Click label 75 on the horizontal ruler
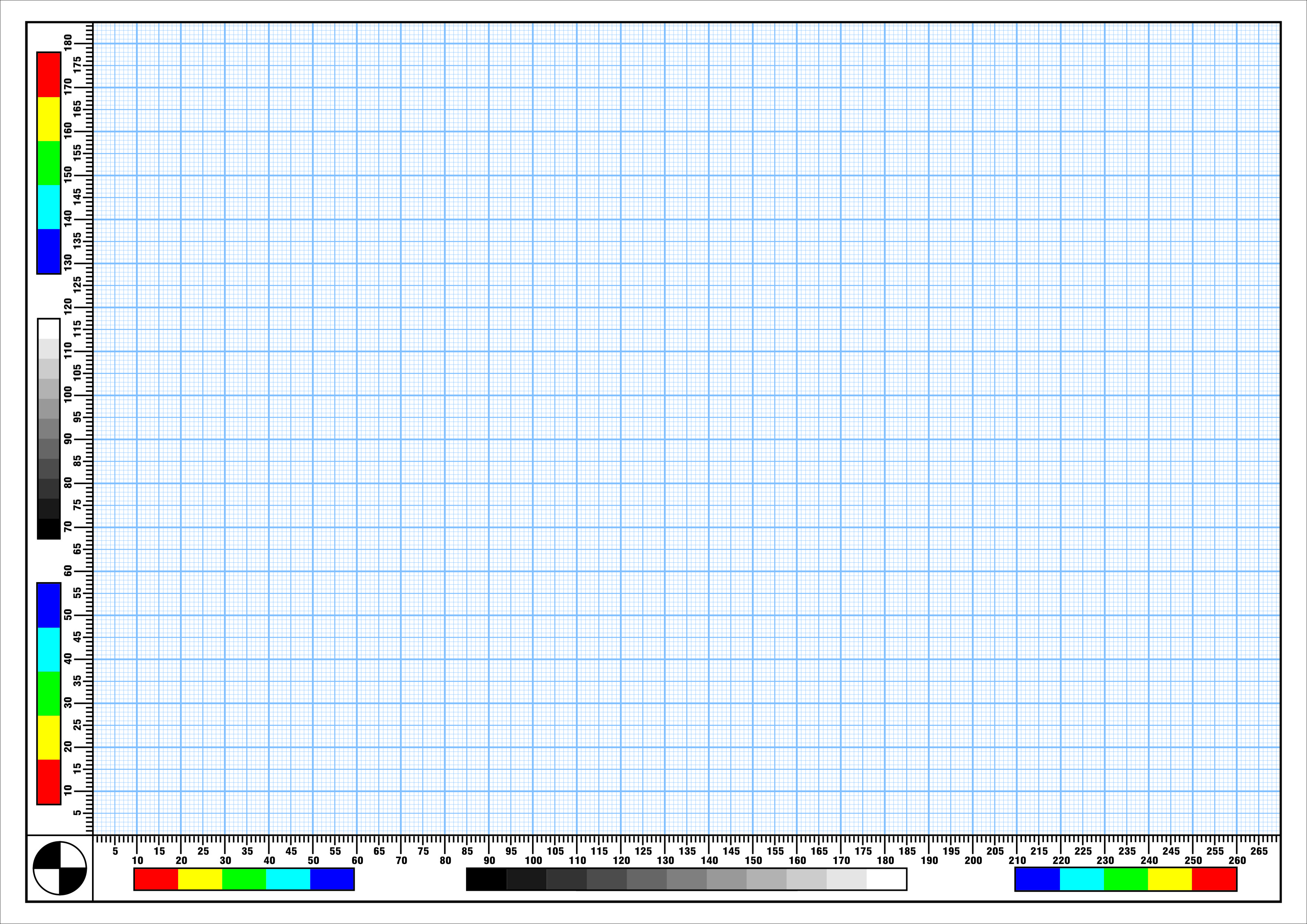 pyautogui.click(x=423, y=851)
